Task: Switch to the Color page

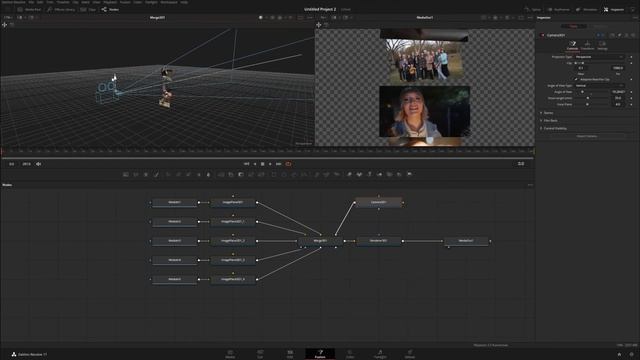Action: tap(350, 354)
